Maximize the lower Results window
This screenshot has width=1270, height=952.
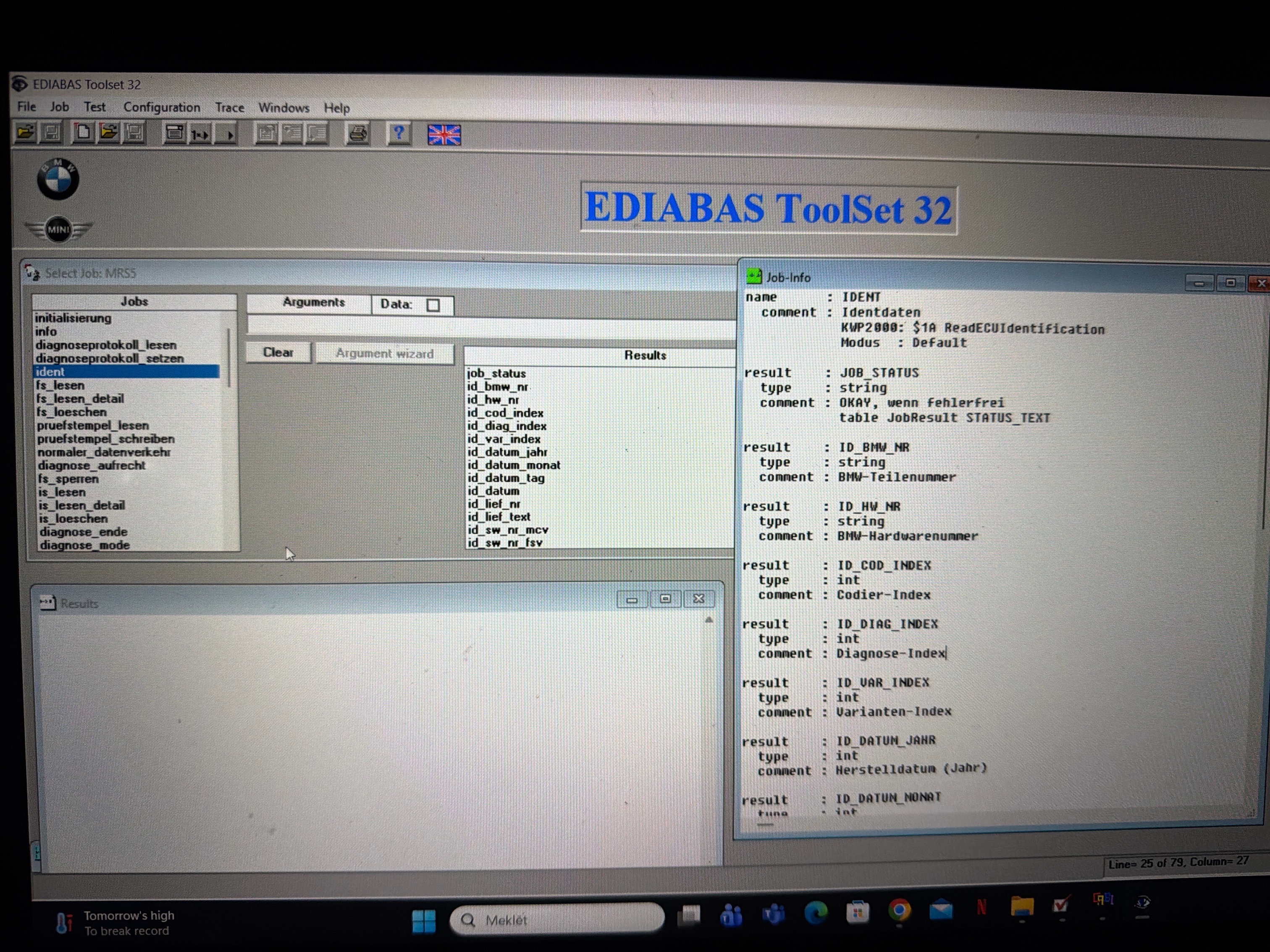point(665,599)
